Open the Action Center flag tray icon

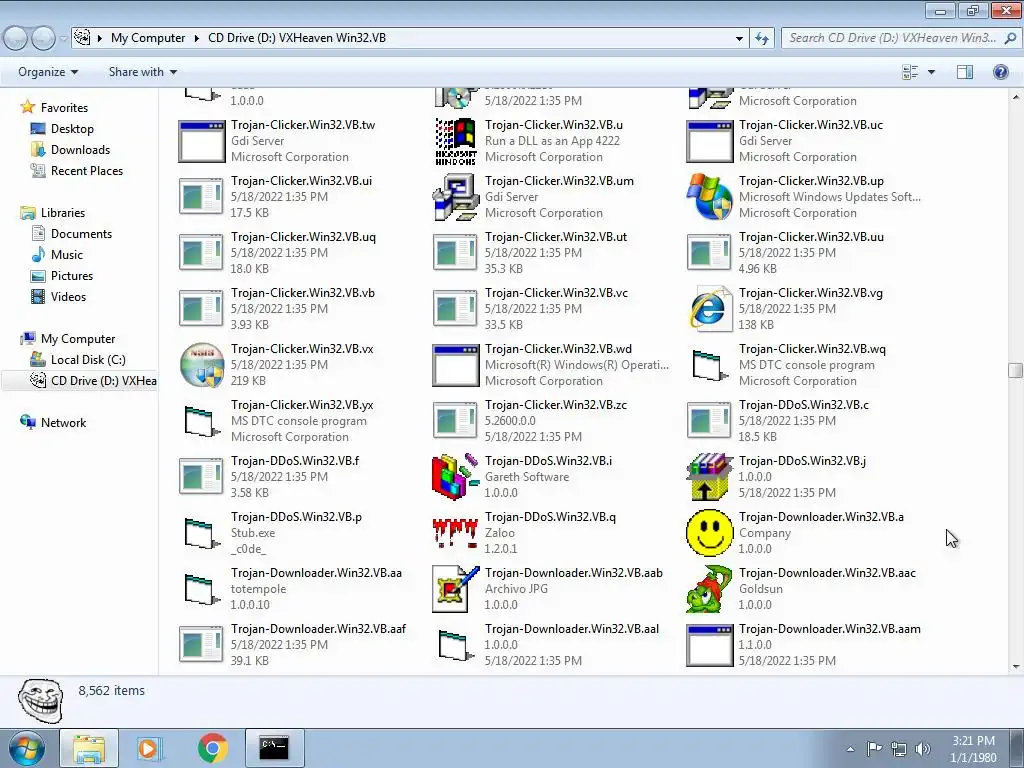pyautogui.click(x=874, y=749)
